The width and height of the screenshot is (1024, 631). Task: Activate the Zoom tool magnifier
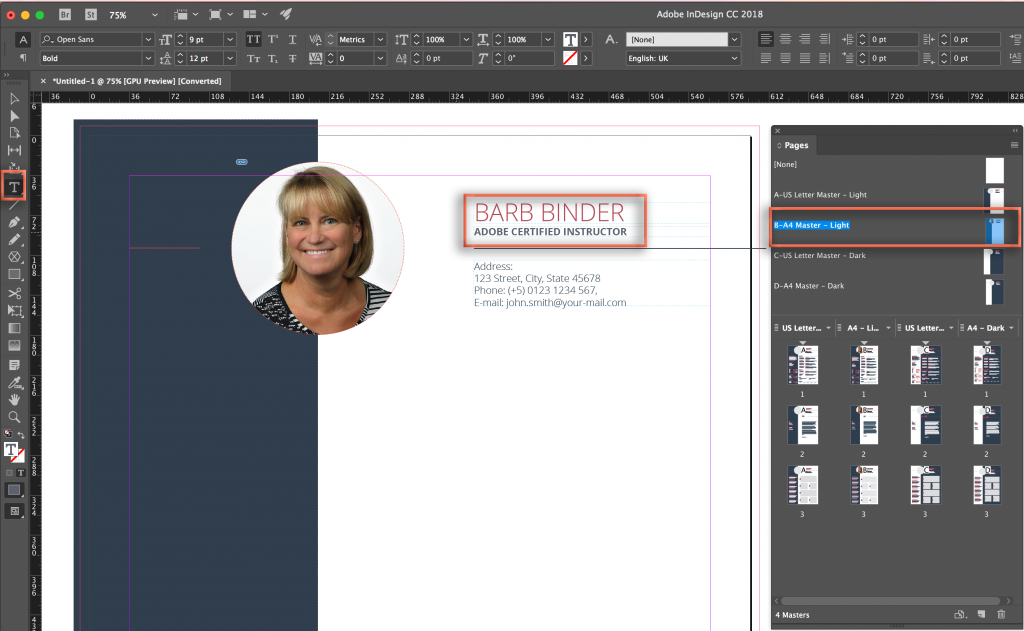tap(14, 416)
